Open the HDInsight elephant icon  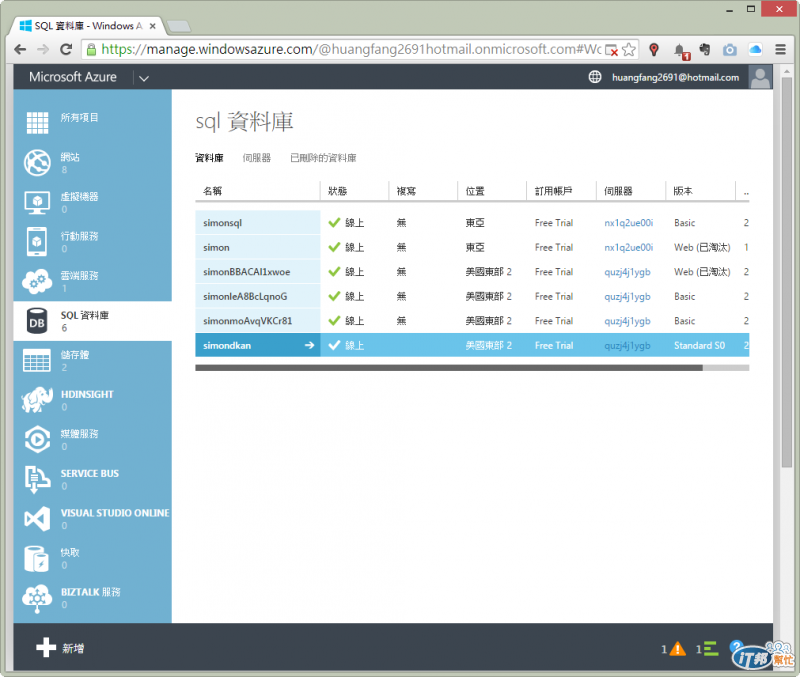37,399
